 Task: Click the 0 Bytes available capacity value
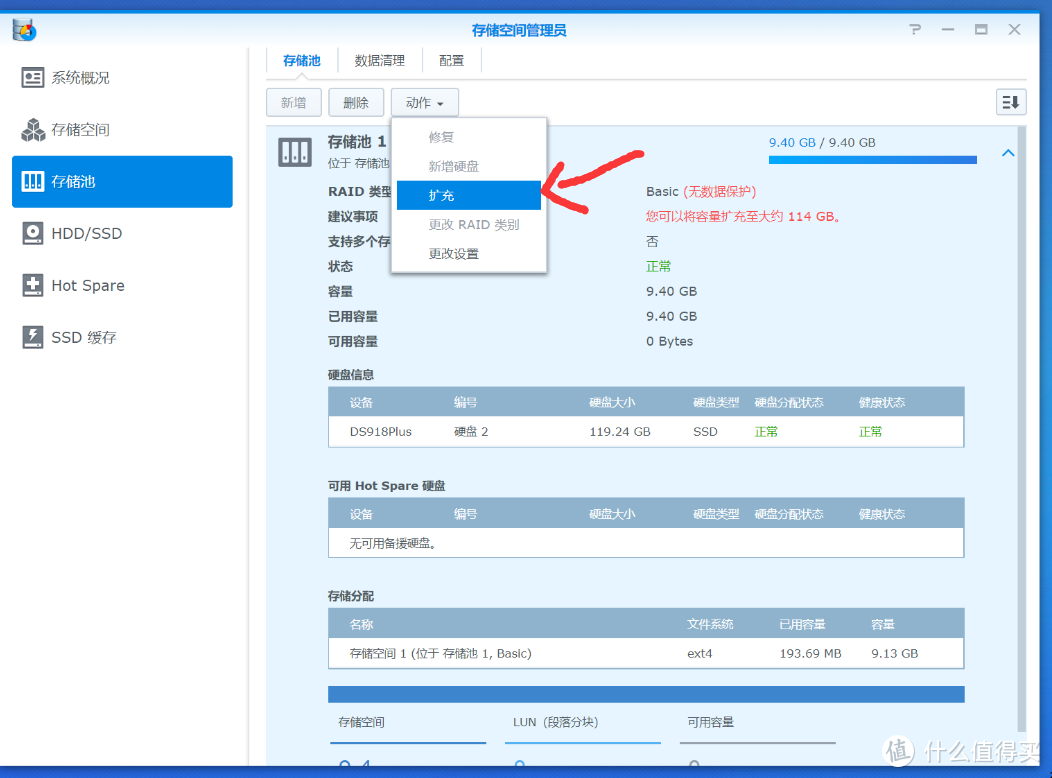[x=670, y=341]
